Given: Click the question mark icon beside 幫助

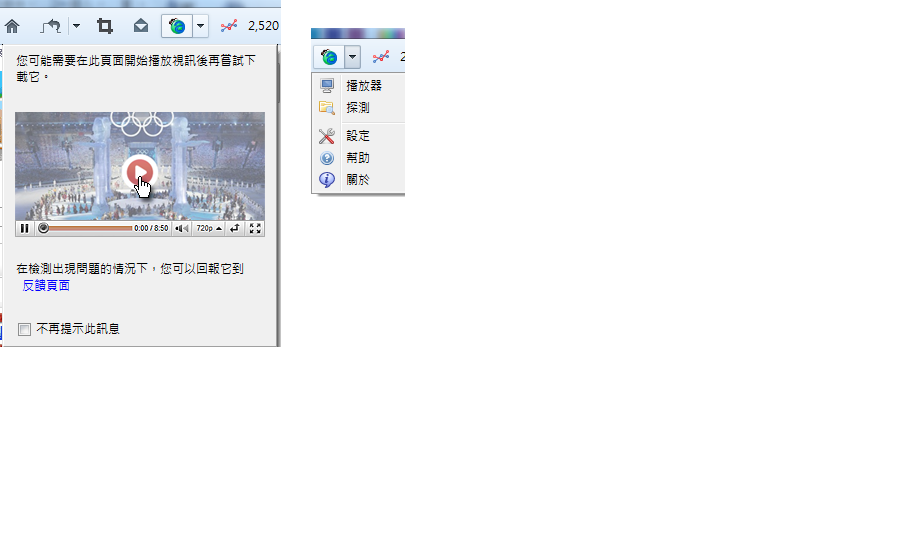Looking at the screenshot, I should (x=327, y=158).
